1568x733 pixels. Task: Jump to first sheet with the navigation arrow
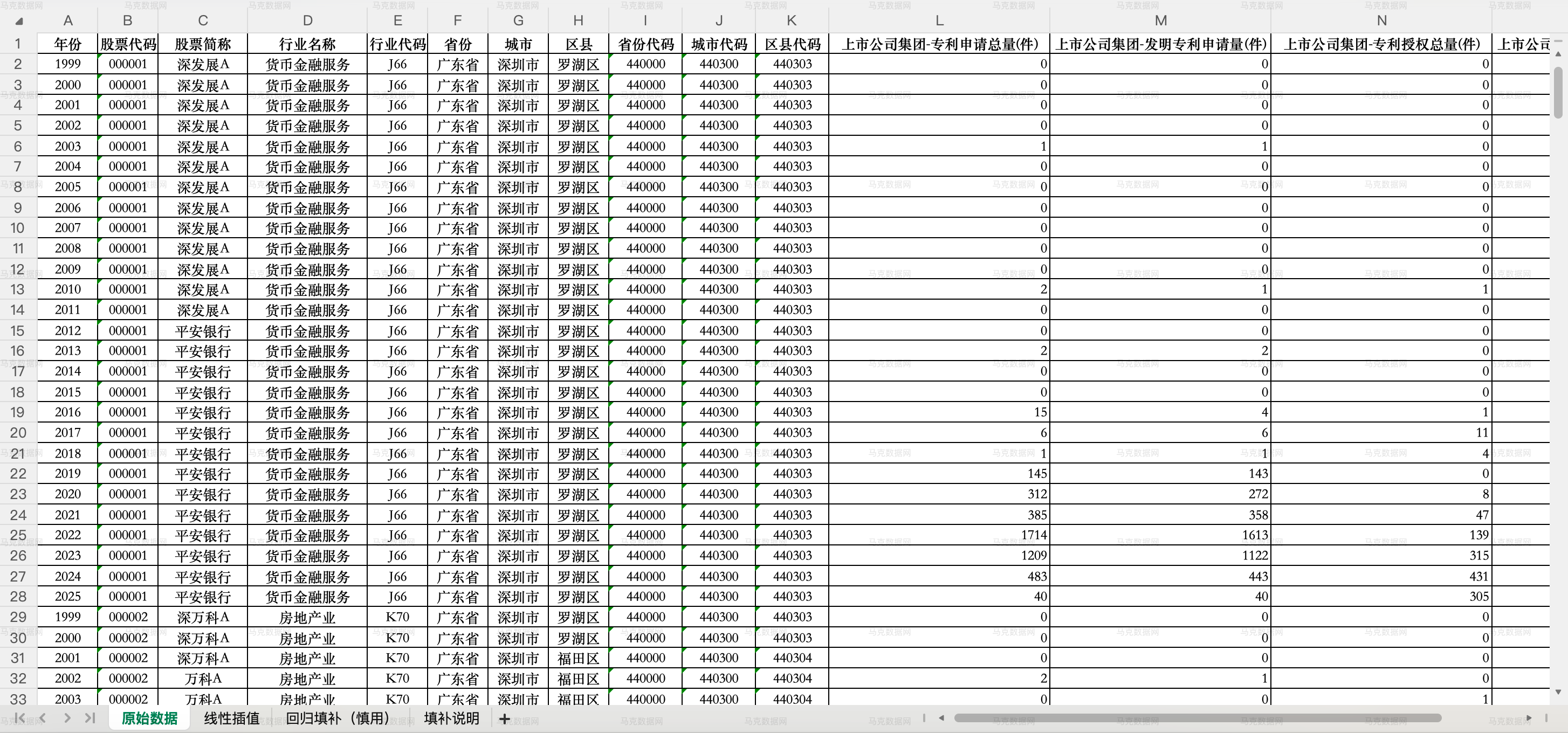pos(20,718)
